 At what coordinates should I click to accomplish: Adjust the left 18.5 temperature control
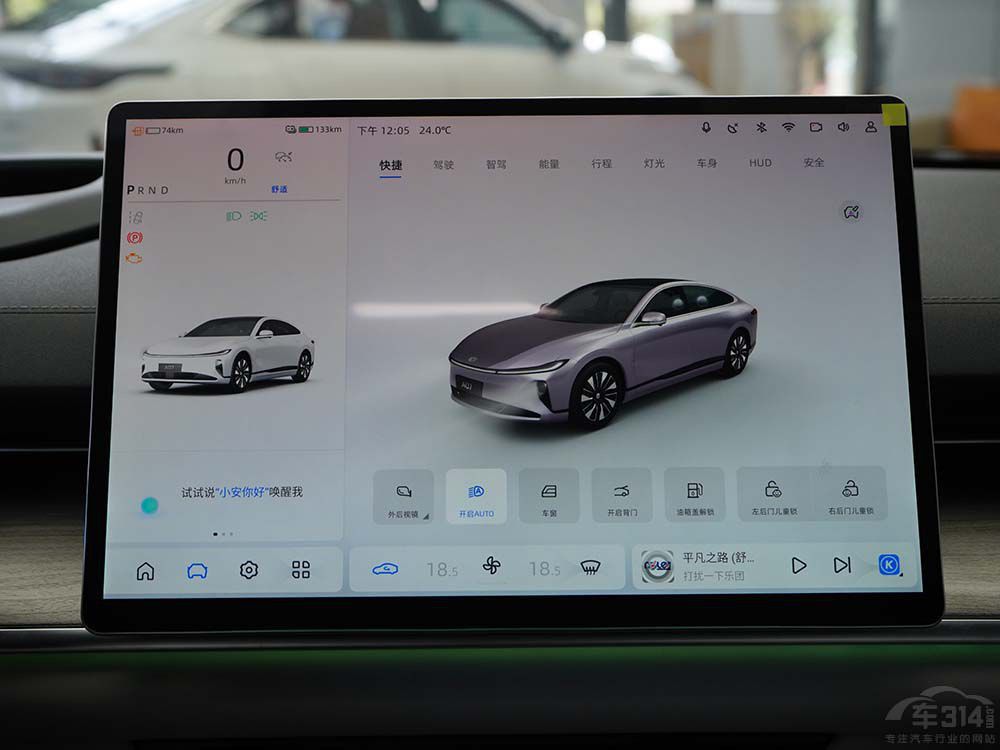point(441,569)
